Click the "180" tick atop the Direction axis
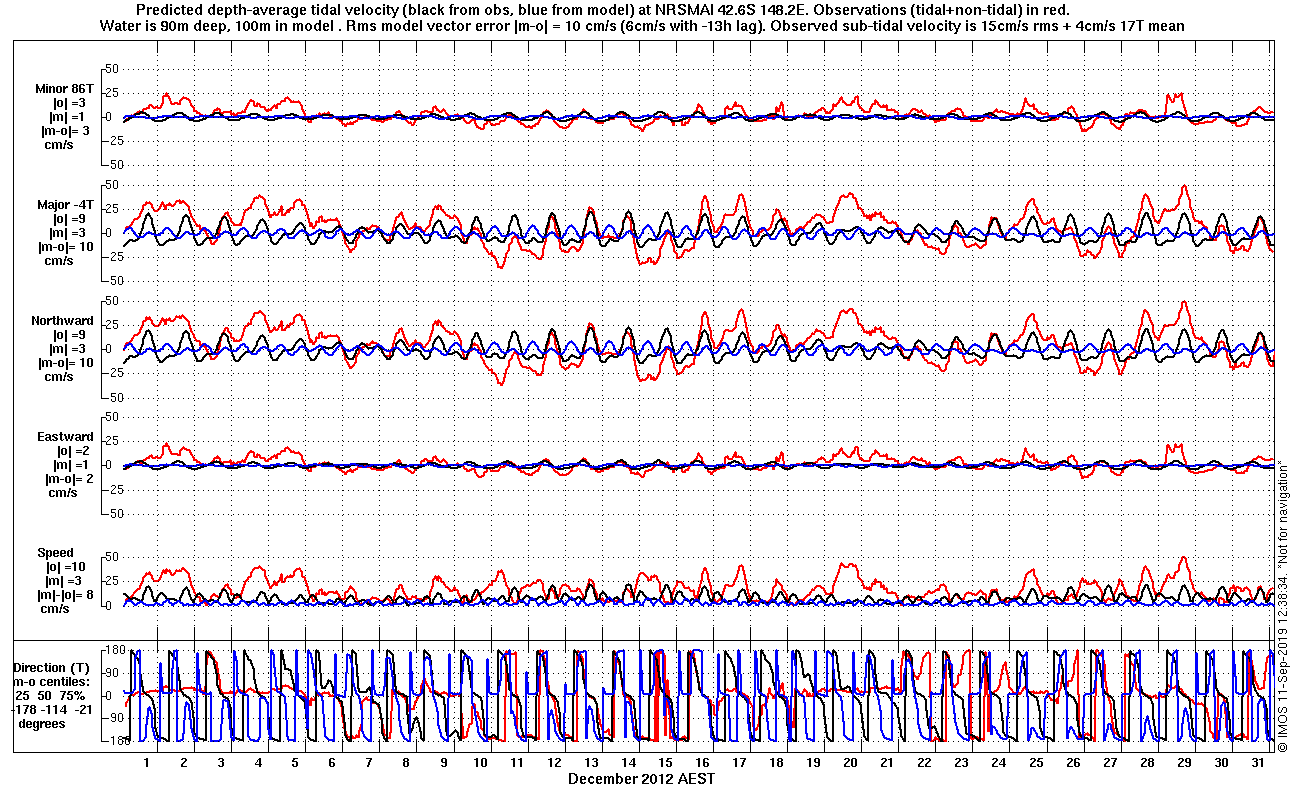The image size is (1300, 800). coord(113,650)
